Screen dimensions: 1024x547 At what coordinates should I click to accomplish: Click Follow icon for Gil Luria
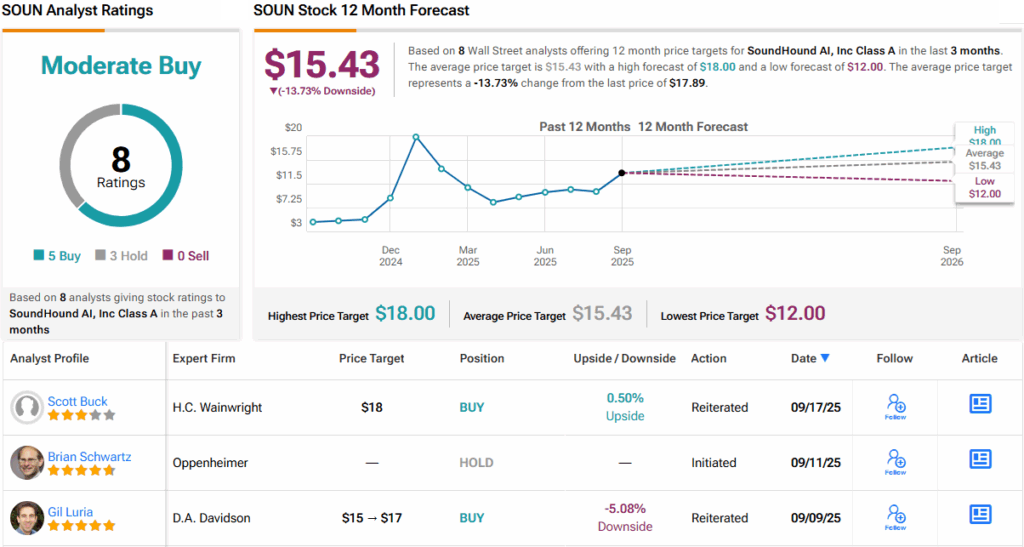click(895, 516)
